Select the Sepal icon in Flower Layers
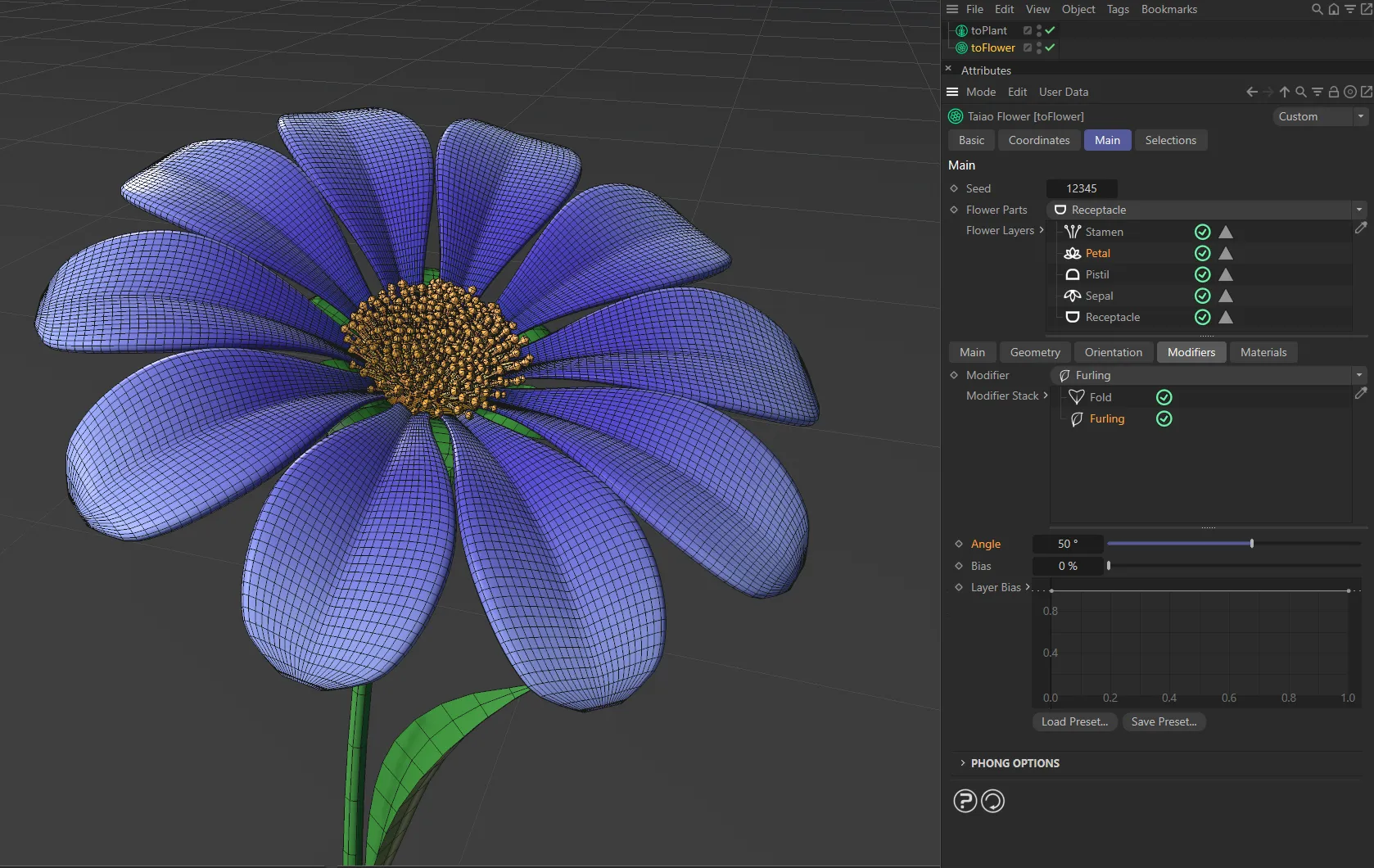 pyautogui.click(x=1073, y=296)
